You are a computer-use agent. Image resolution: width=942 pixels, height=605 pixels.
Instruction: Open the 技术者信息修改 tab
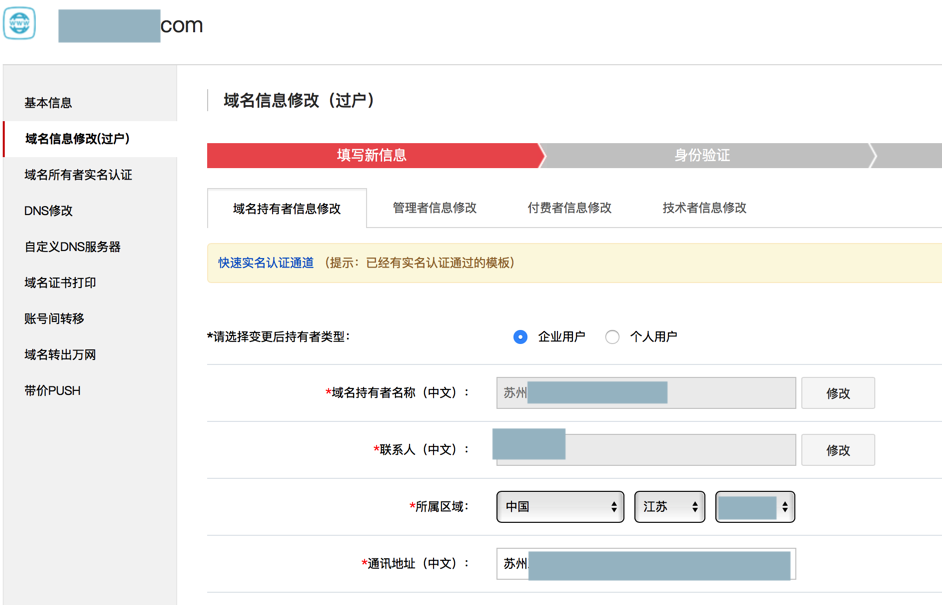(x=704, y=208)
